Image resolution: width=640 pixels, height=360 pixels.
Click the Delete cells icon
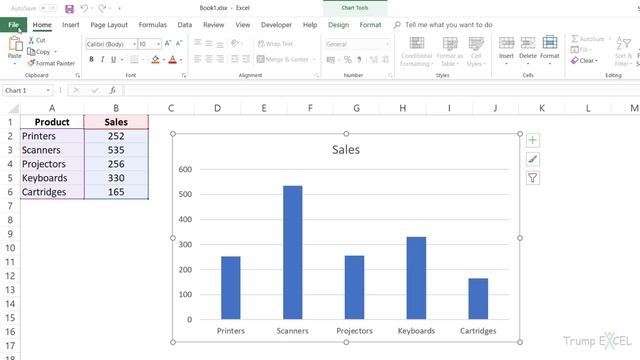[528, 42]
